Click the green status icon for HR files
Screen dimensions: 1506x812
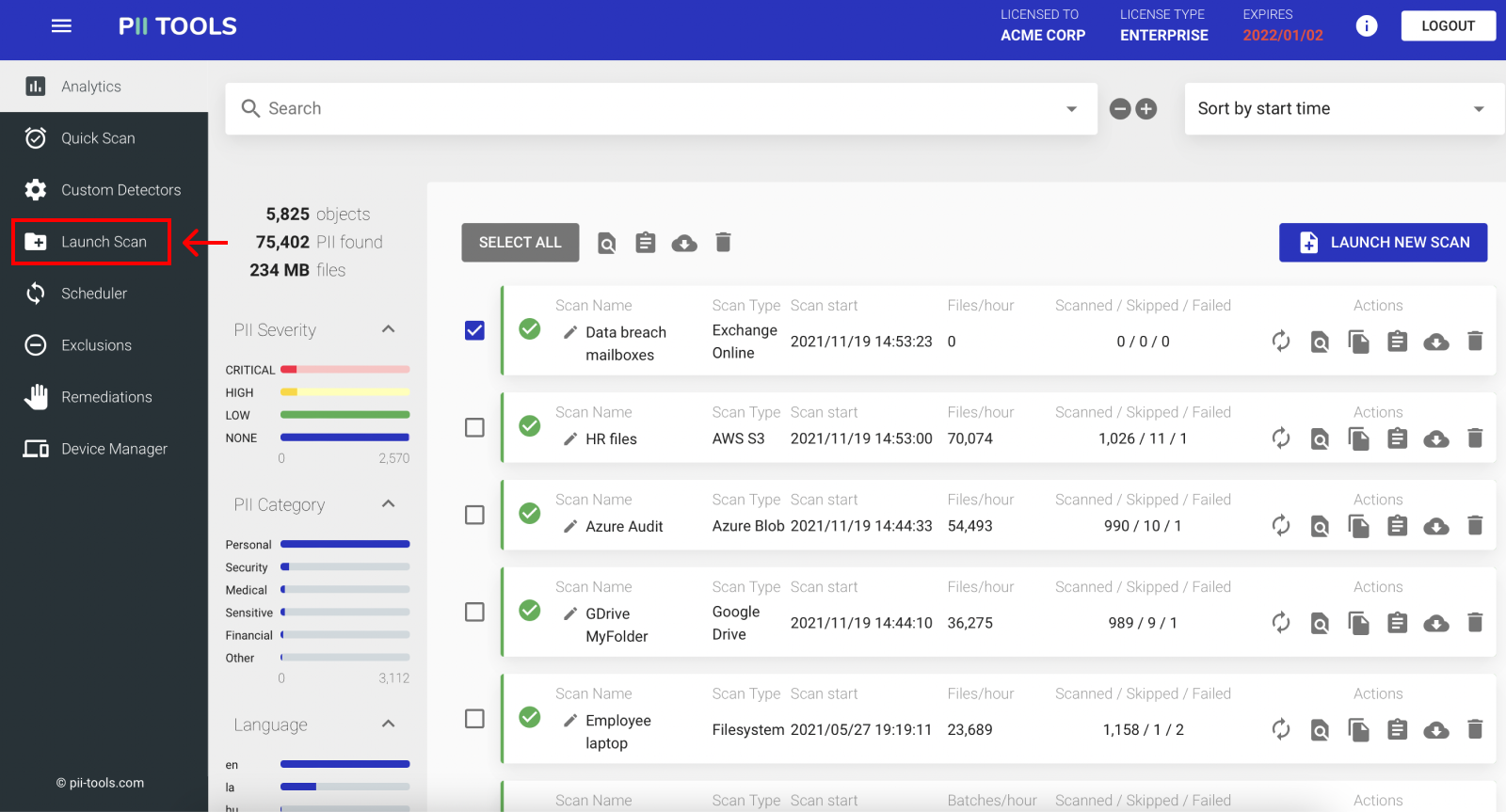(x=530, y=426)
